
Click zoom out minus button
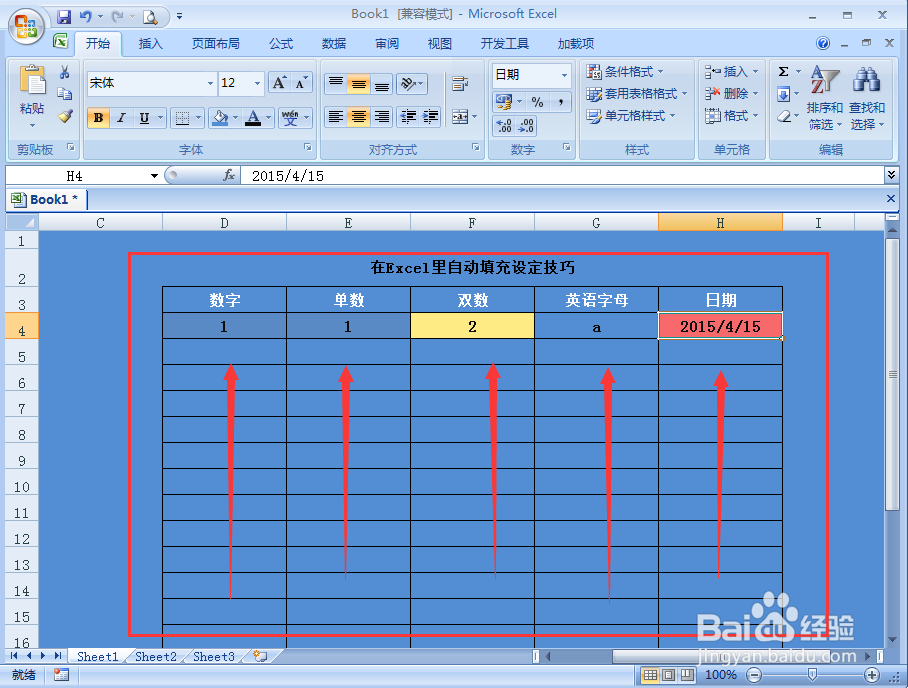coord(753,675)
